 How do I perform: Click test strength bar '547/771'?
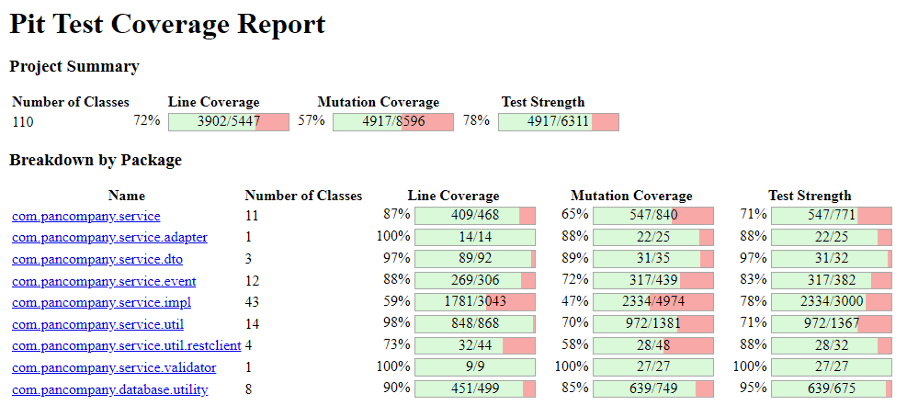pyautogui.click(x=832, y=216)
